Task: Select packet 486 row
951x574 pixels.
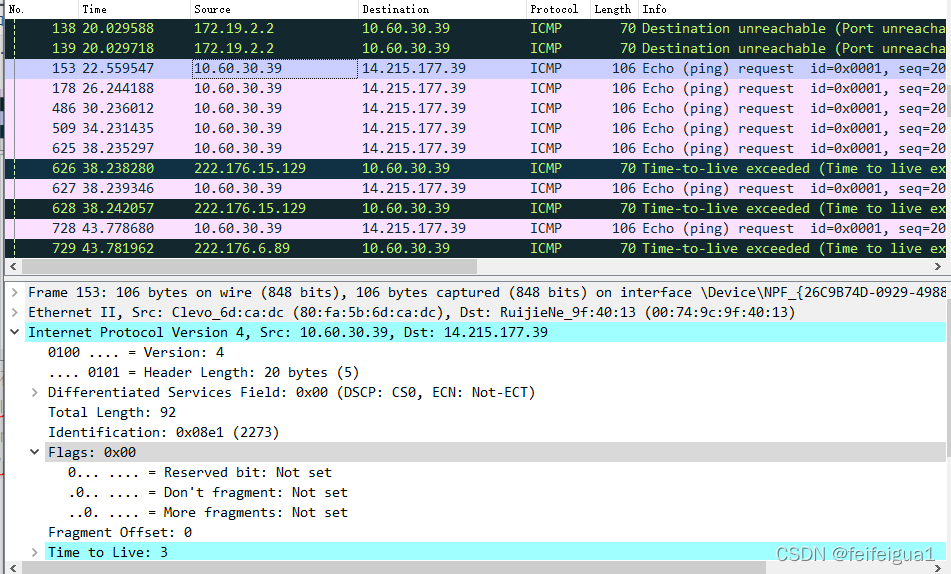Action: pyautogui.click(x=476, y=109)
